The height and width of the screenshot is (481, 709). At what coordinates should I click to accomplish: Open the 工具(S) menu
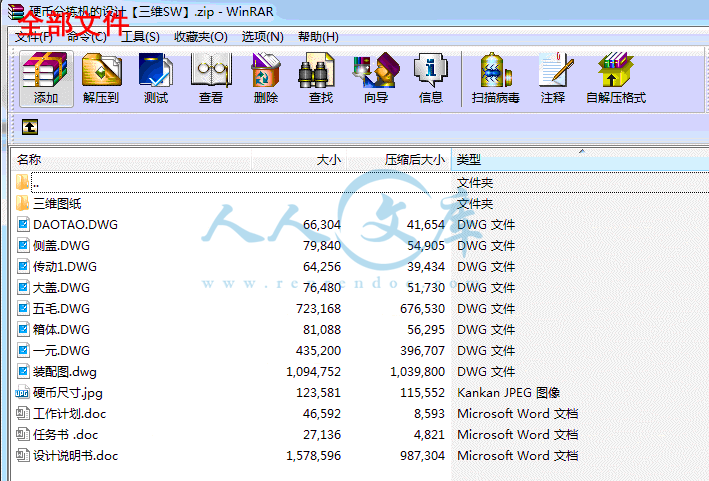tap(140, 37)
